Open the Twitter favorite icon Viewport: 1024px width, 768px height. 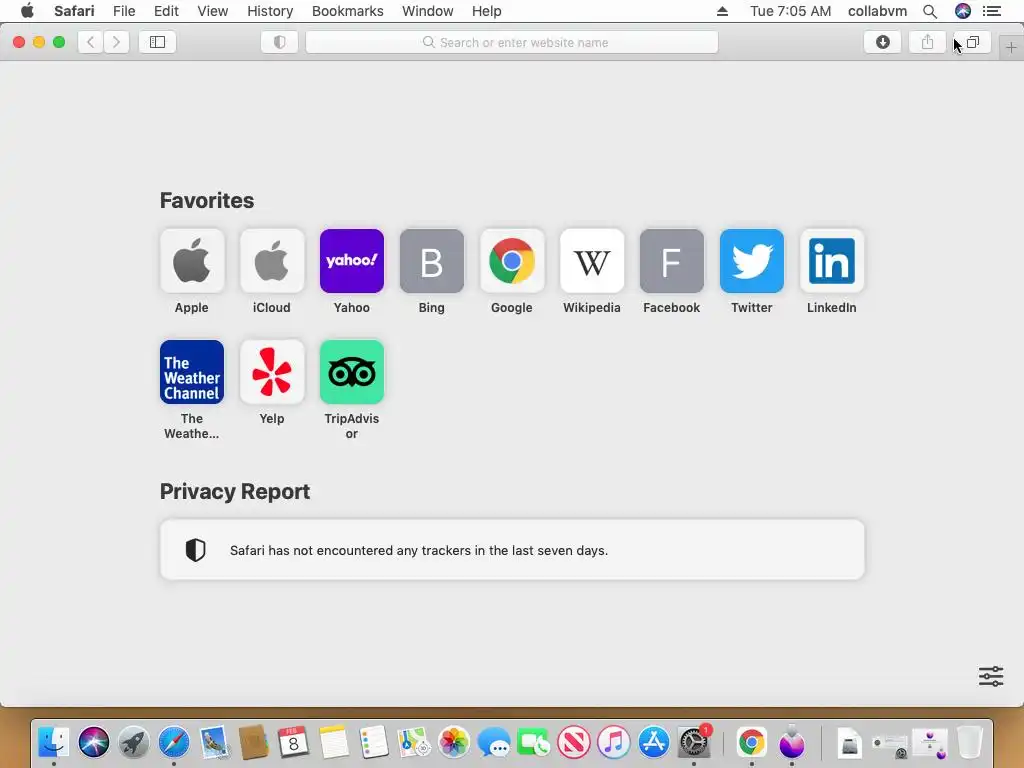[x=752, y=261]
